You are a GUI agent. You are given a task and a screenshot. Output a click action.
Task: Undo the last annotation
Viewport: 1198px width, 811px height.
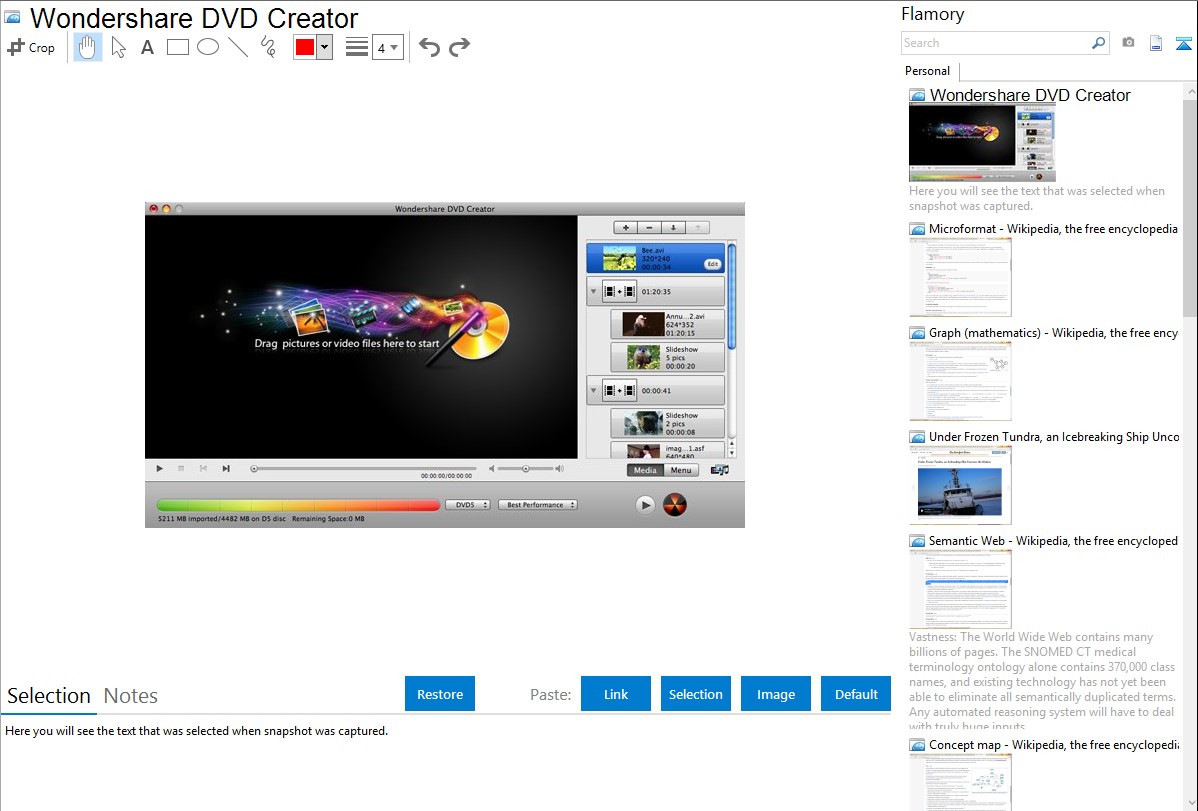click(x=429, y=47)
